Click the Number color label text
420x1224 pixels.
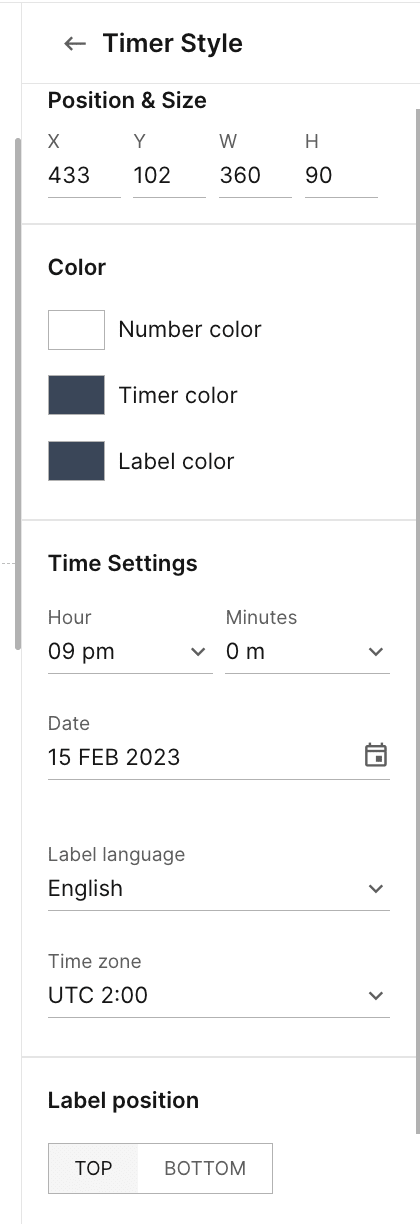[x=190, y=330]
